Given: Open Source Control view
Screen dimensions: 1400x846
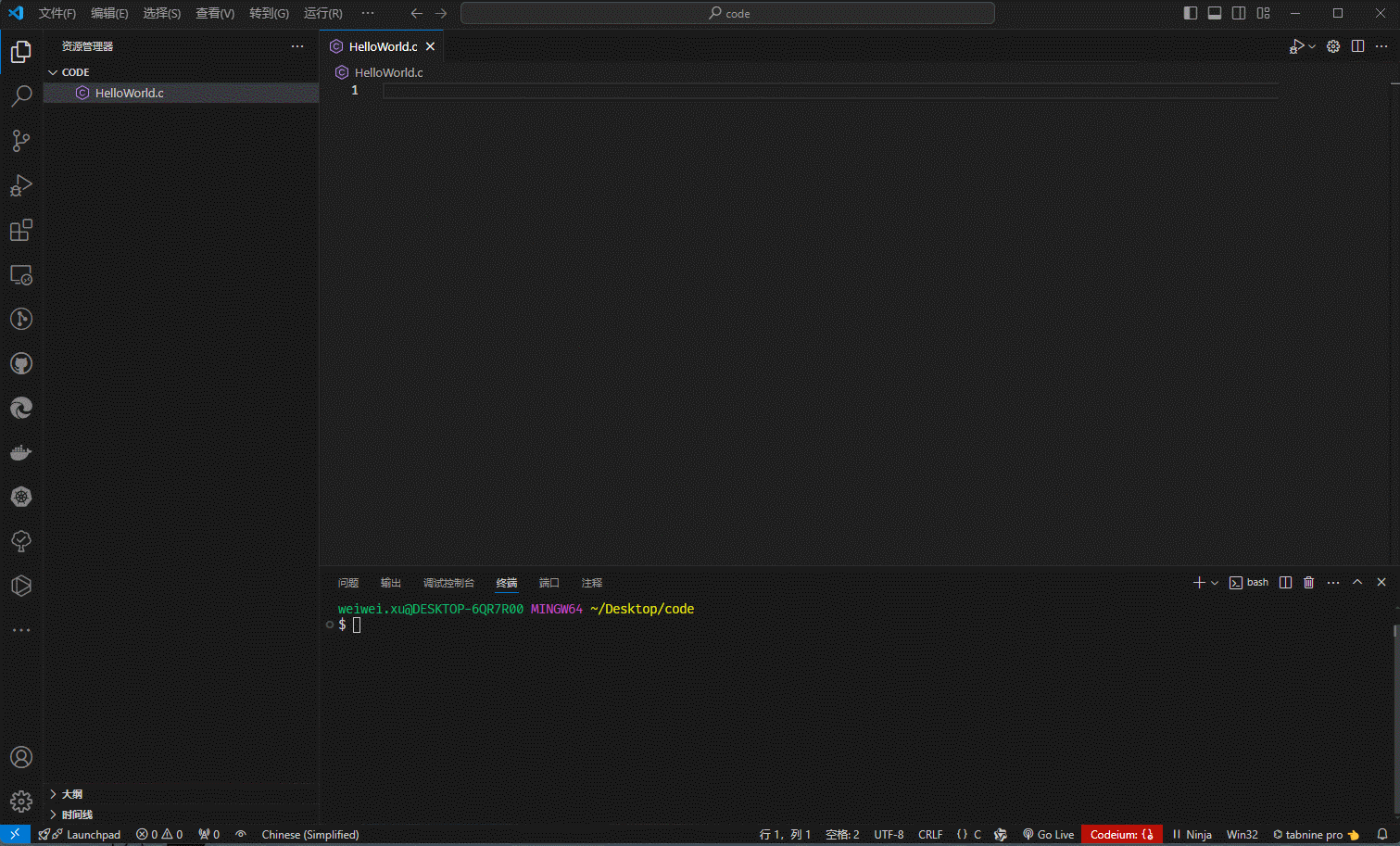Looking at the screenshot, I should pyautogui.click(x=21, y=141).
